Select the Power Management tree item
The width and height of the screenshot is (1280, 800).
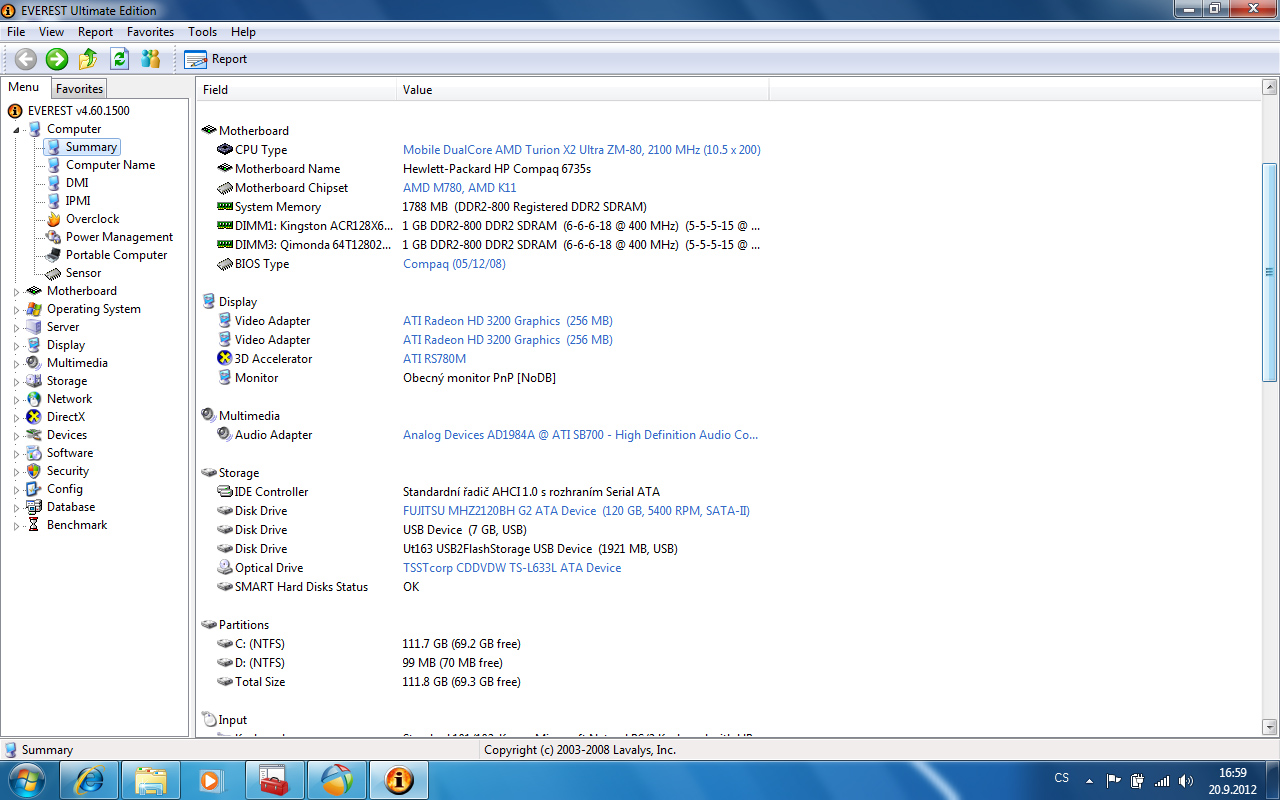pos(119,237)
